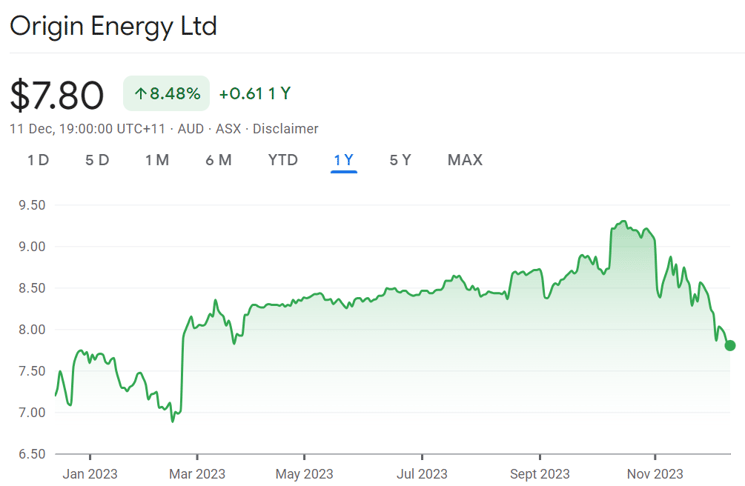
Task: Click the 6.50 price axis label
Action: (32, 454)
